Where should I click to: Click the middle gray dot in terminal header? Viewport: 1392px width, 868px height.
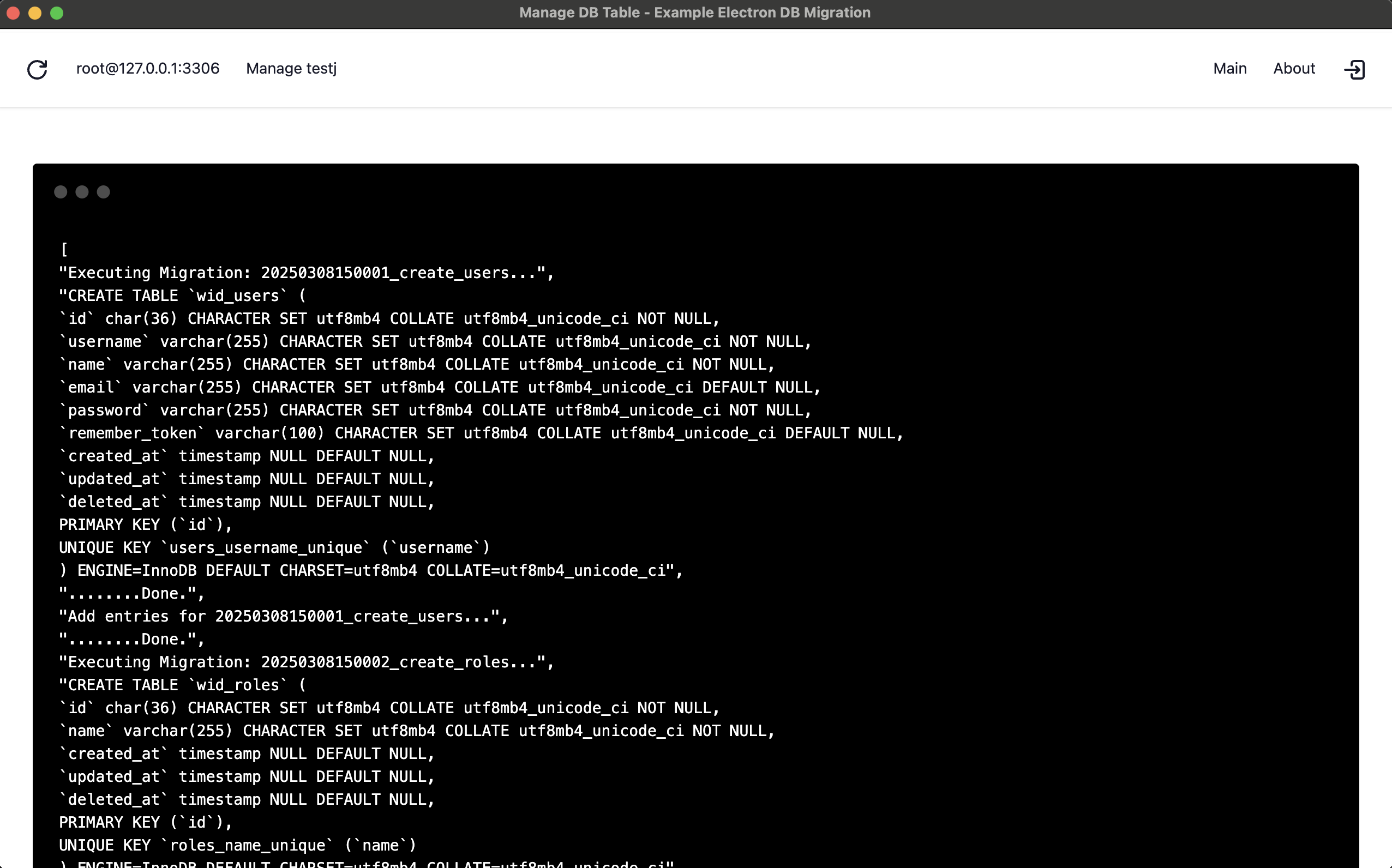82,192
